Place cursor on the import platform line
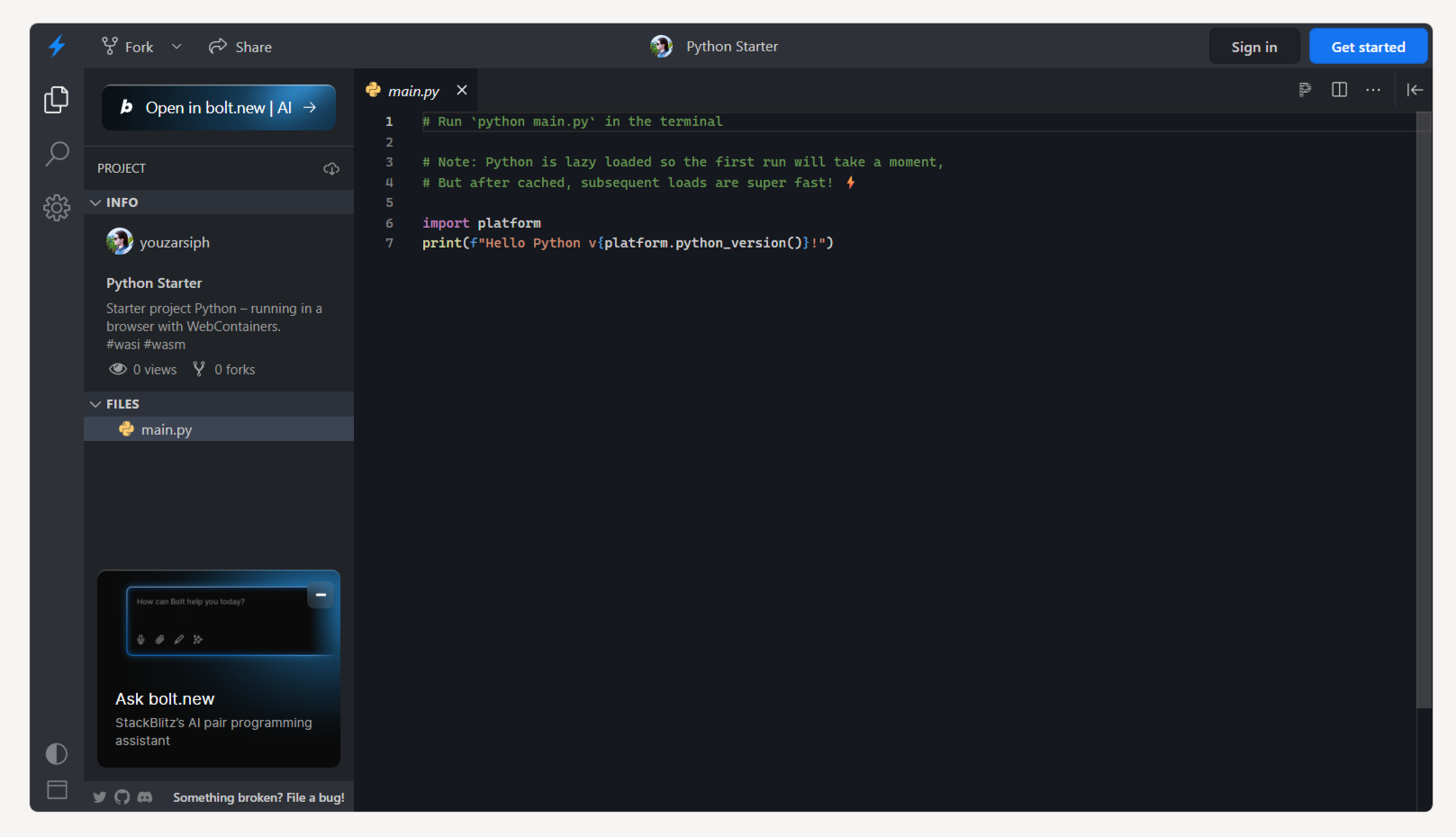This screenshot has height=837, width=1456. point(482,223)
